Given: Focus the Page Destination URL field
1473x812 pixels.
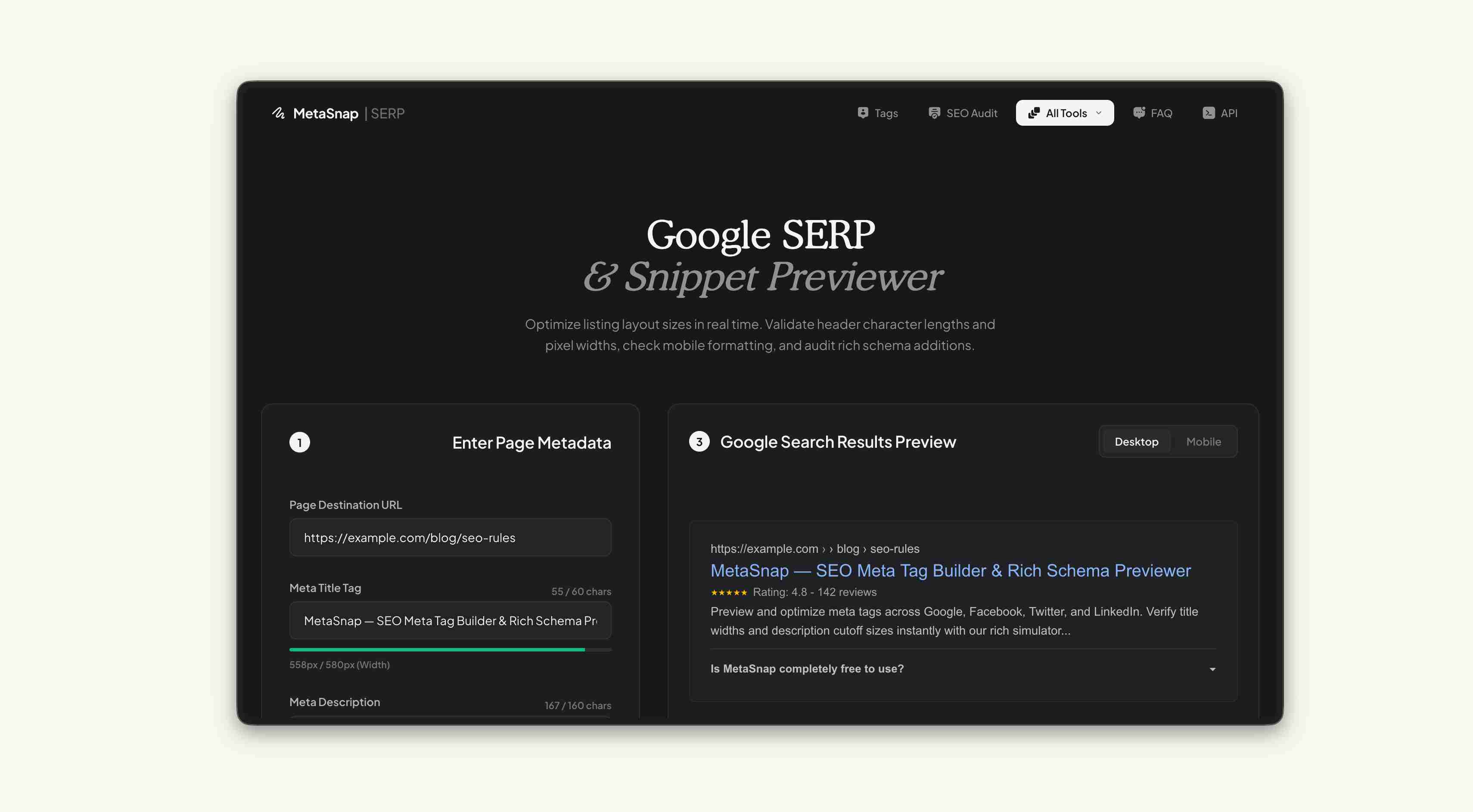Looking at the screenshot, I should coord(450,537).
